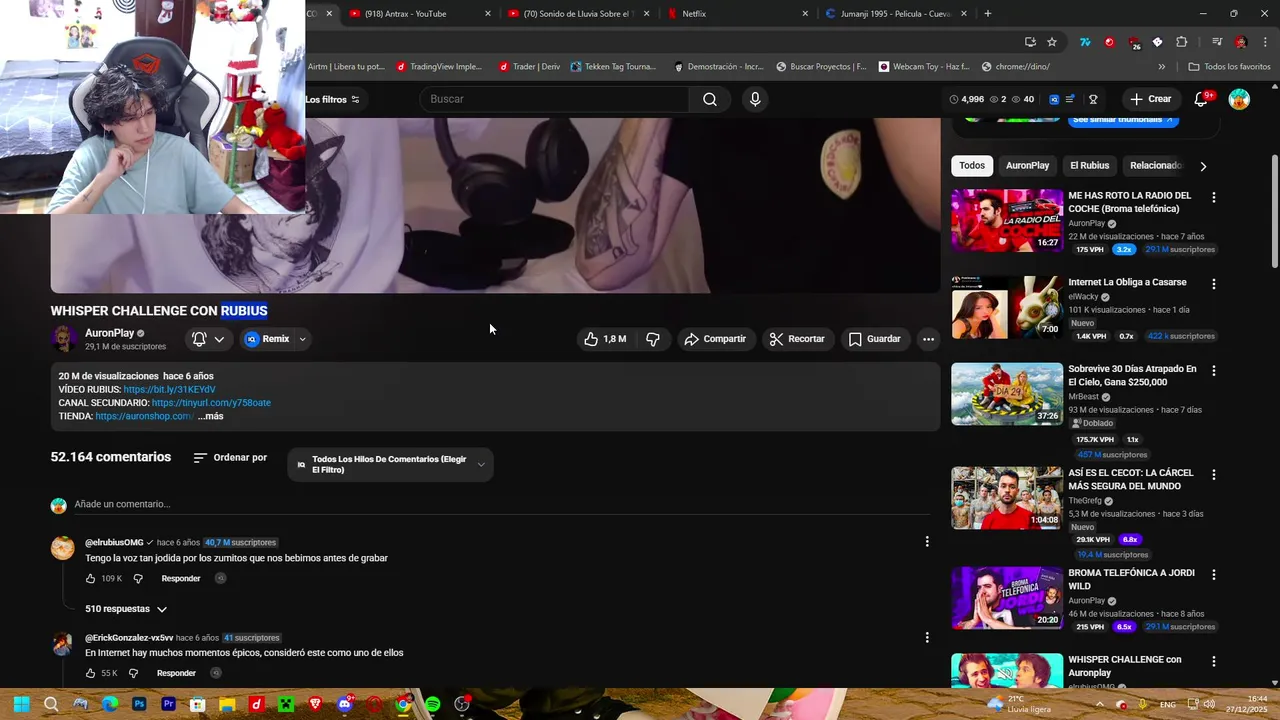This screenshot has width=1280, height=720.
Task: Select the AuronPlay chip
Action: 1027,166
